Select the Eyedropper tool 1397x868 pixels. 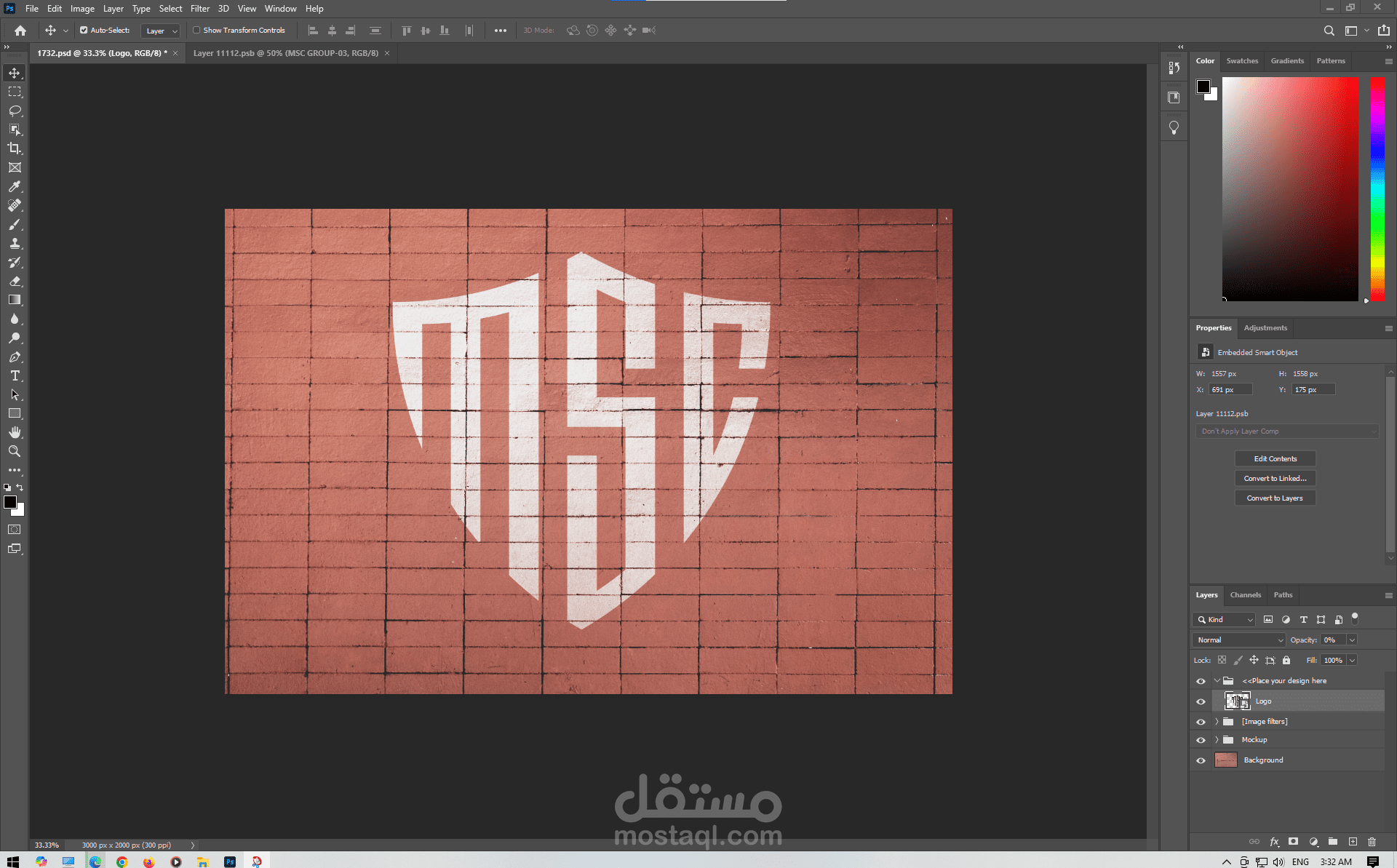[x=15, y=186]
